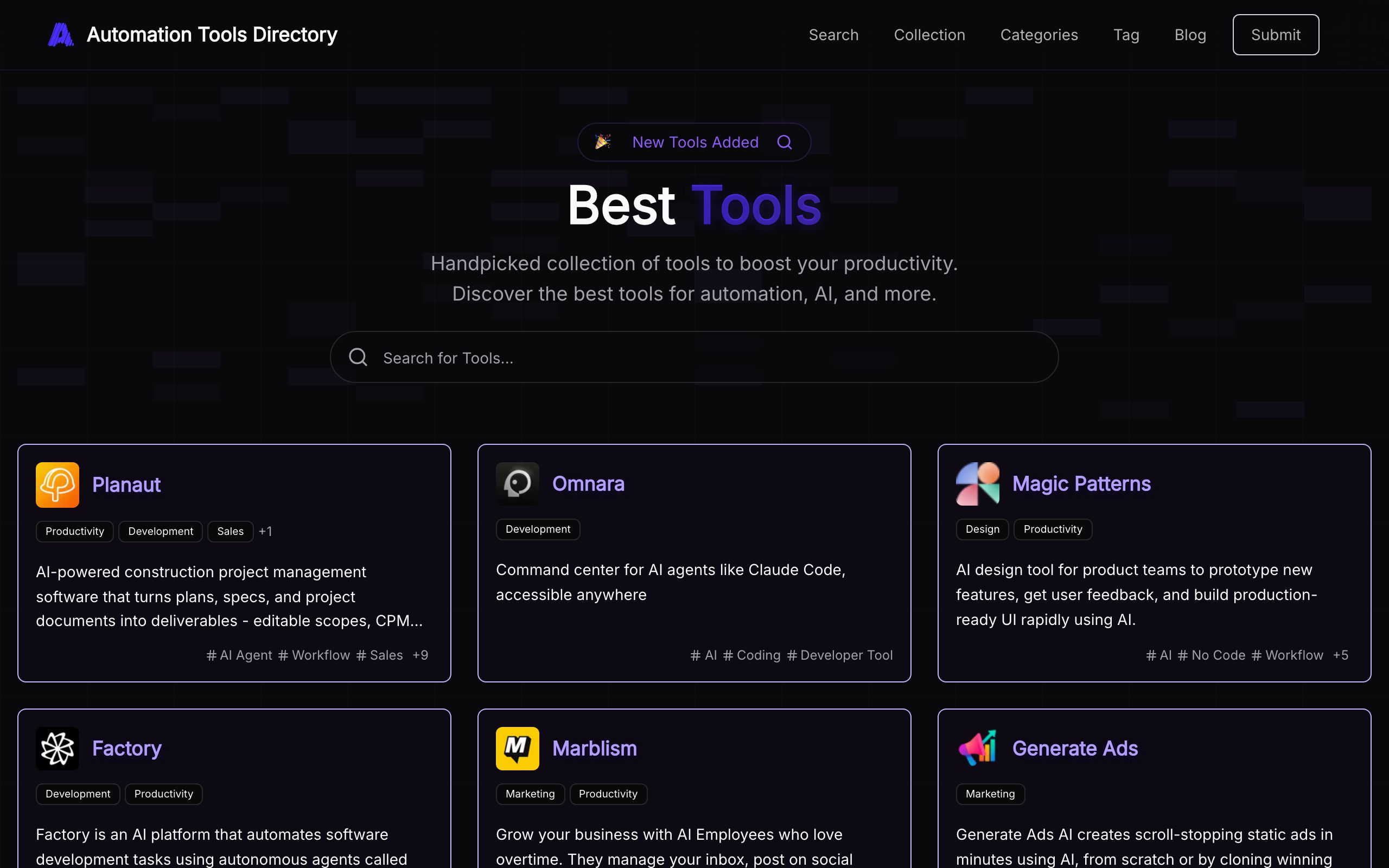Select Planaut's Development category badge

point(161,531)
